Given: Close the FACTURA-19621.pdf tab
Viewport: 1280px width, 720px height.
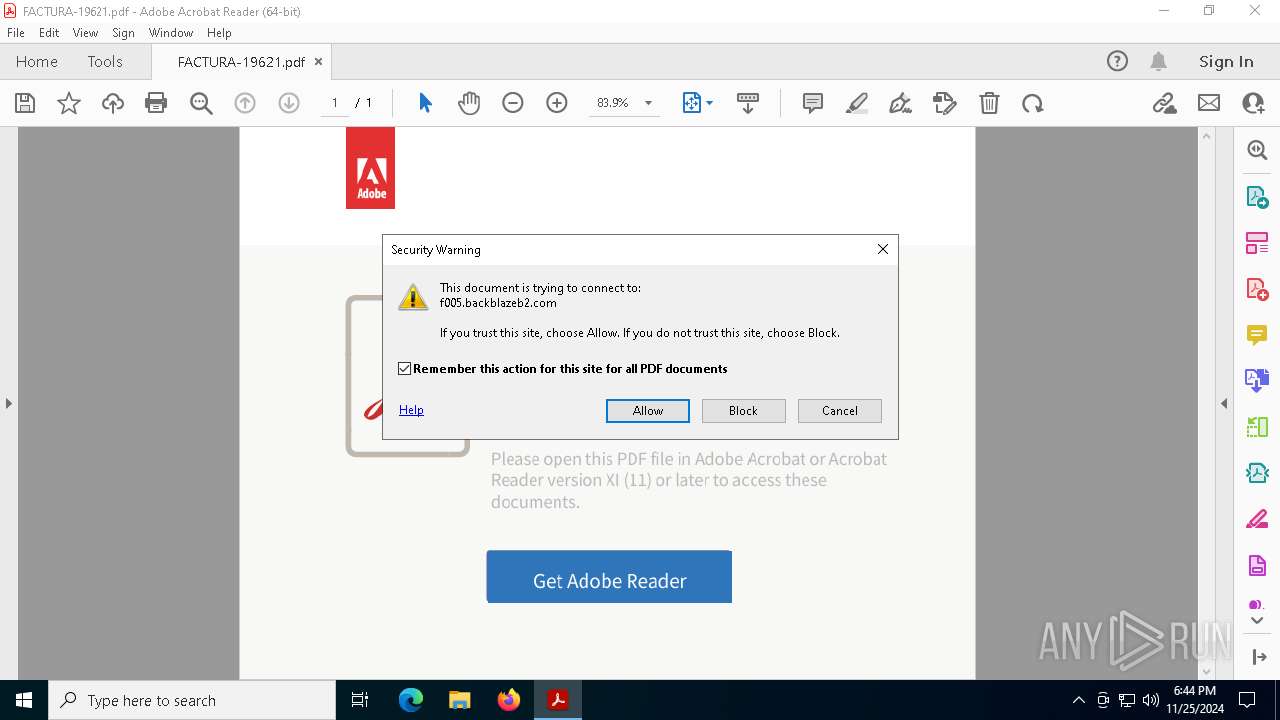Looking at the screenshot, I should tap(318, 61).
